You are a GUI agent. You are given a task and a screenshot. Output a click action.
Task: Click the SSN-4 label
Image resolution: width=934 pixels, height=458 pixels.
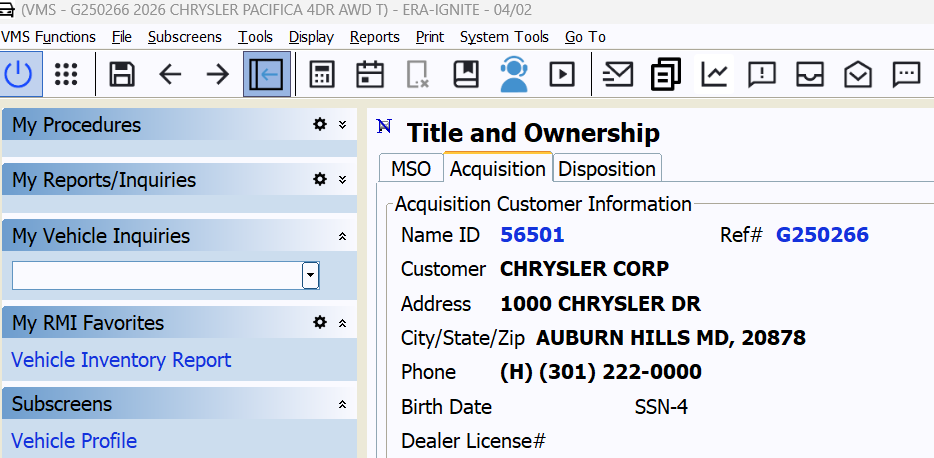(661, 407)
